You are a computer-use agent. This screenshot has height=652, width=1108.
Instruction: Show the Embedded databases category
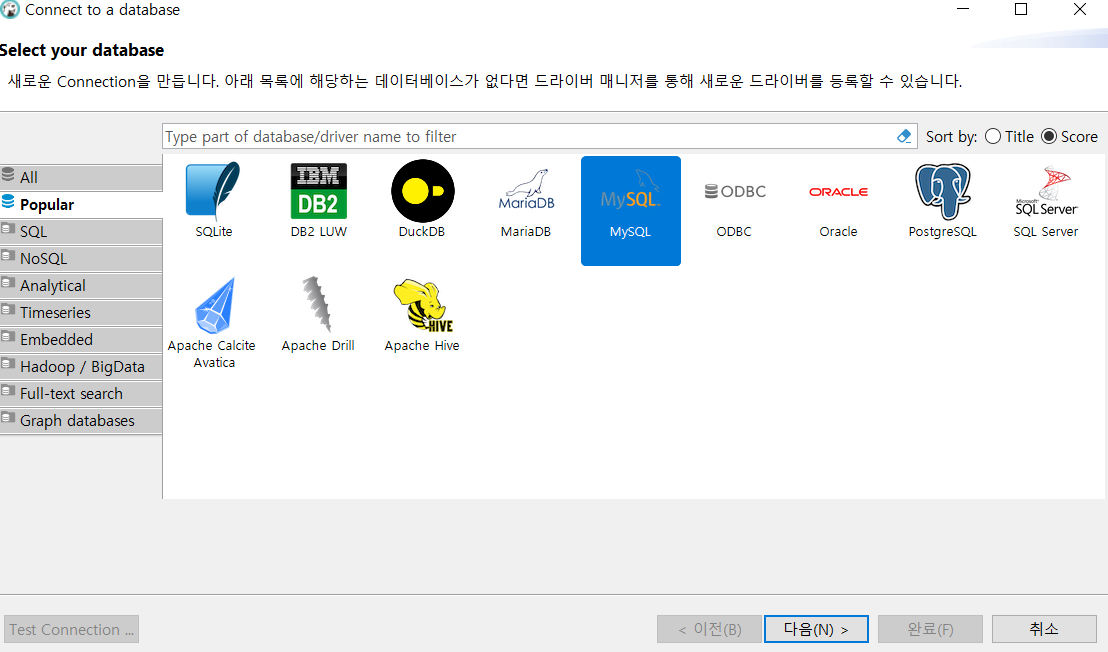(81, 340)
